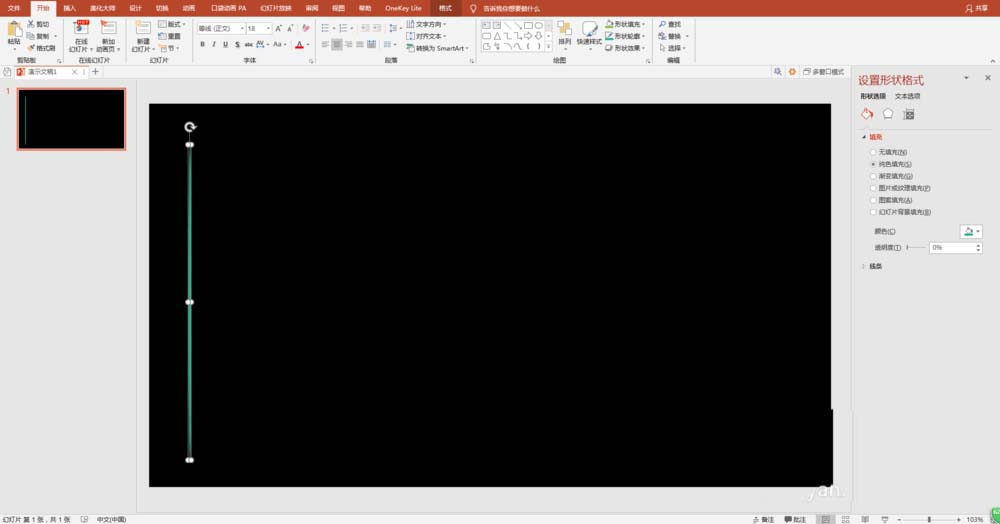Open Text Direction (文字方向) dropdown
Image resolution: width=1000 pixels, height=524 pixels.
click(x=426, y=24)
